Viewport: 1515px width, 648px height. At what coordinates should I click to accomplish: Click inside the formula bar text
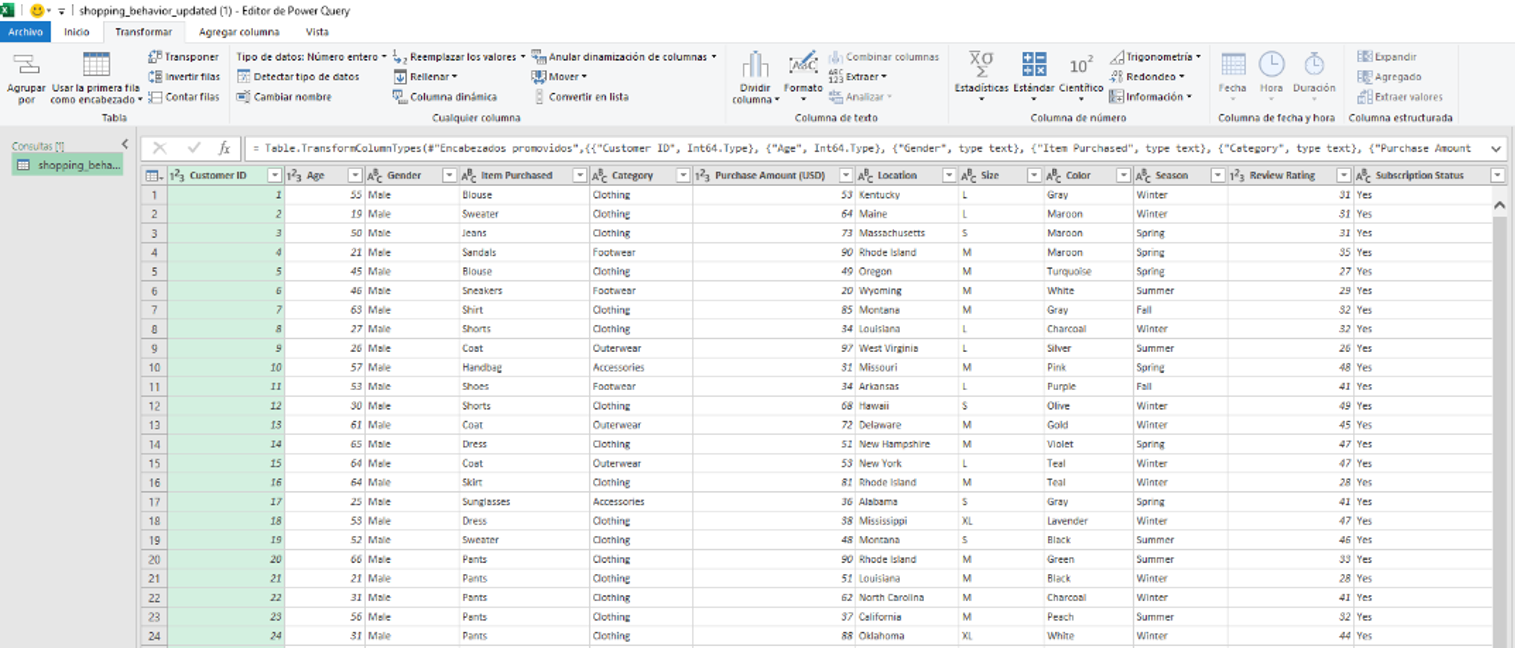860,148
